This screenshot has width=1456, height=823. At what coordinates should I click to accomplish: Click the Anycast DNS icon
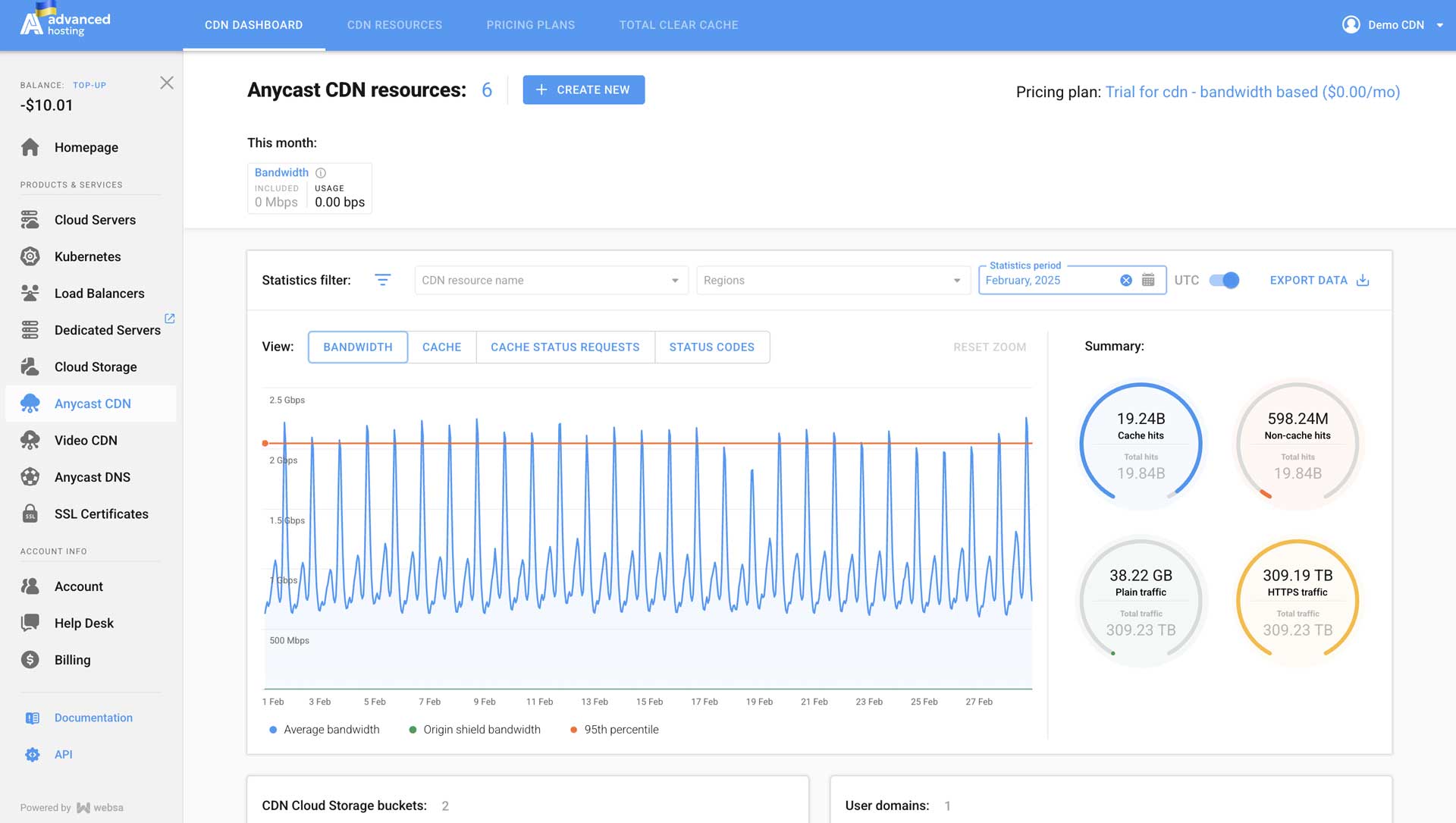30,477
